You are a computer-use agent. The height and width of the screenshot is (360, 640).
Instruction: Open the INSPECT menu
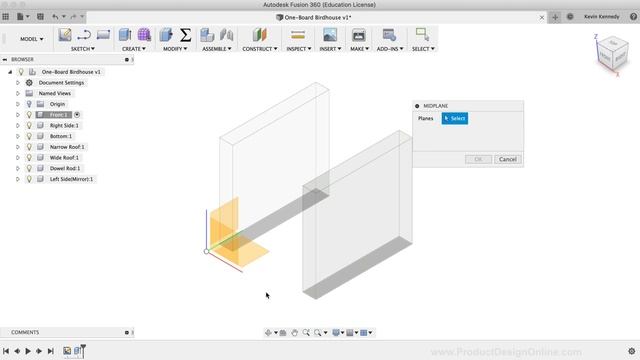(x=299, y=49)
